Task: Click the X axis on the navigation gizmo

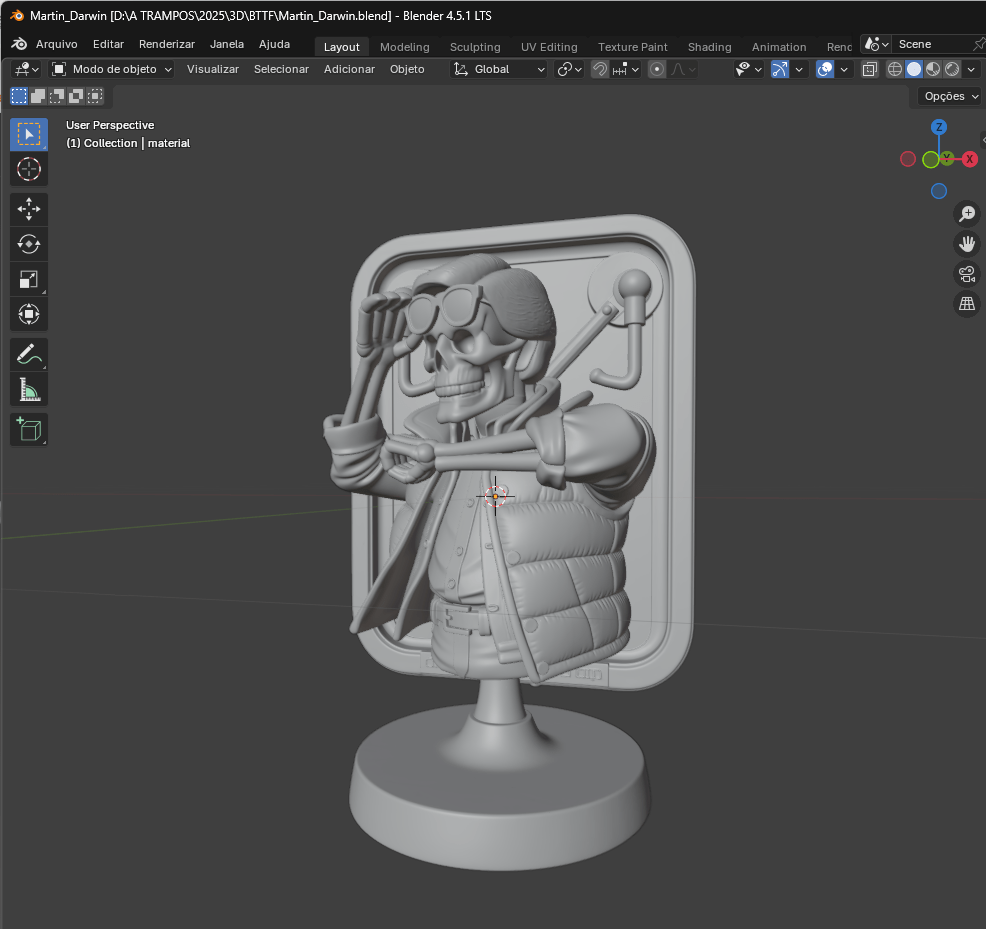Action: coord(969,159)
